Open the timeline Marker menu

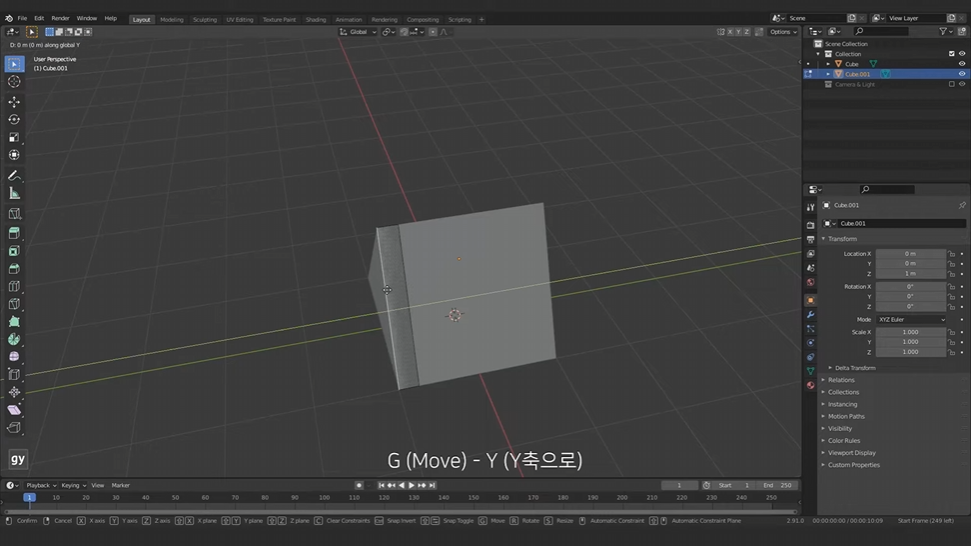click(120, 485)
